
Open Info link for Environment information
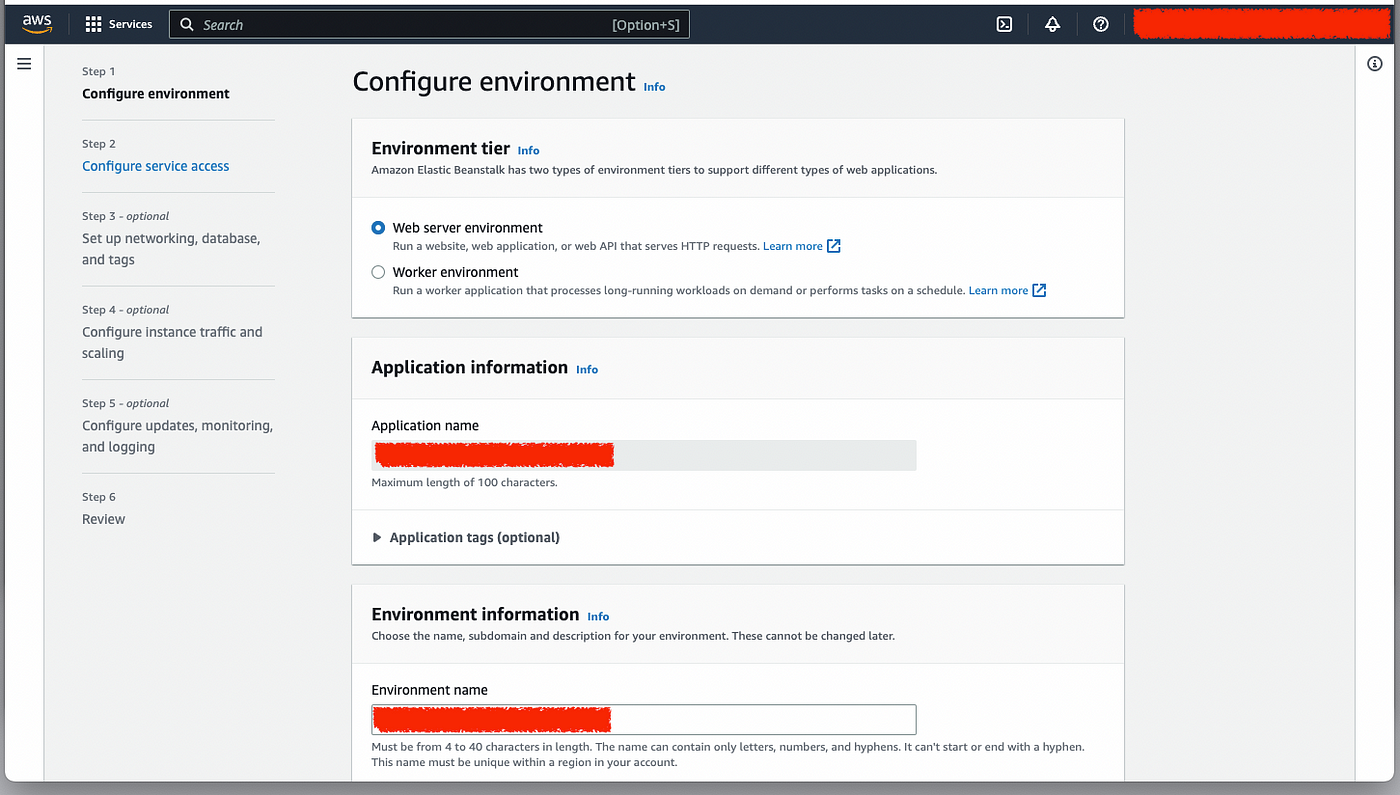[x=598, y=616]
